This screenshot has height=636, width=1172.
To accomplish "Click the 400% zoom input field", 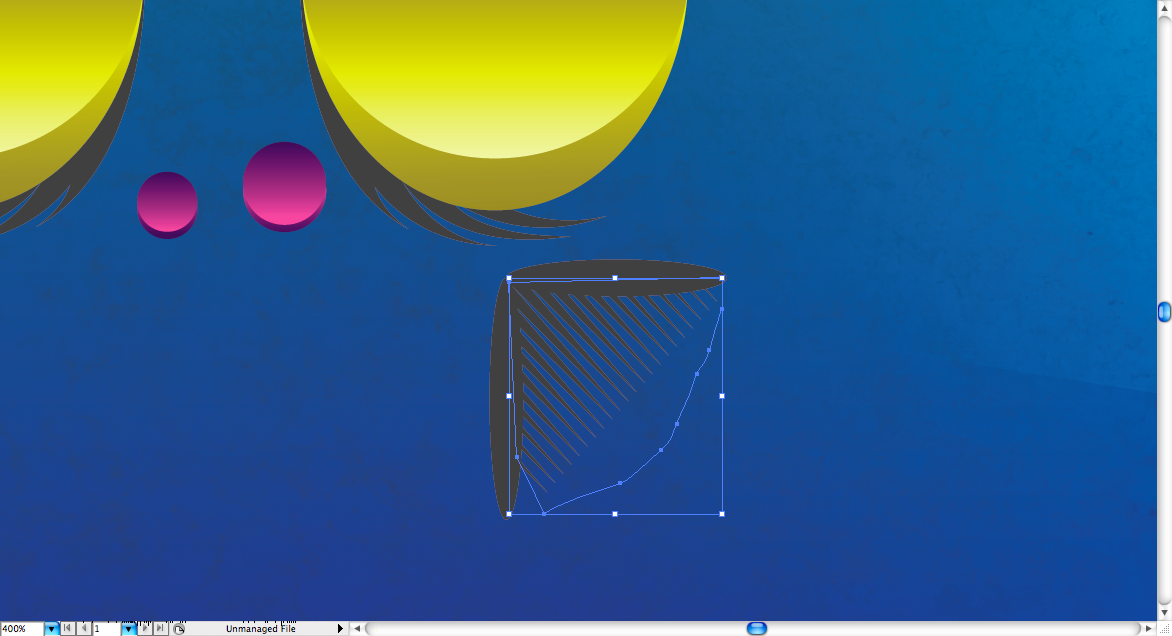I will [21, 629].
